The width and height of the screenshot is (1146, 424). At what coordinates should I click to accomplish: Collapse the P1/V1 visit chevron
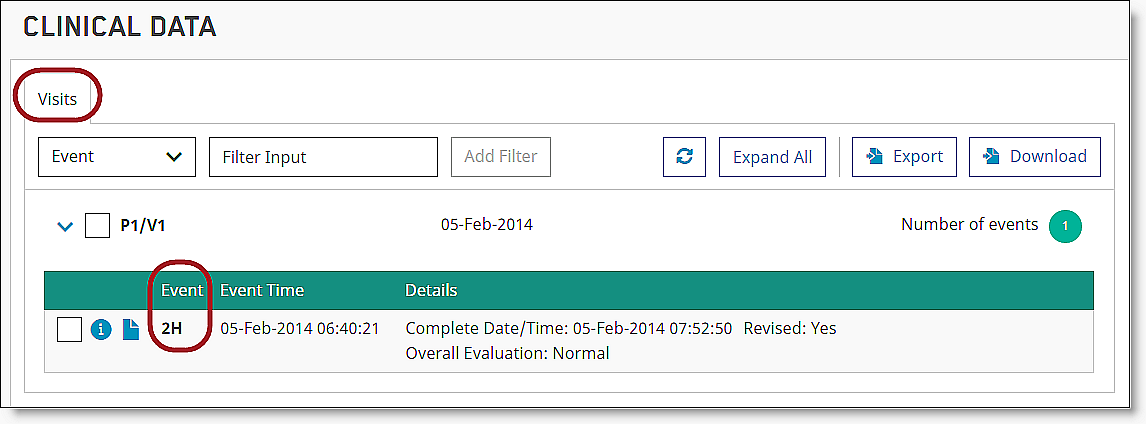(x=66, y=227)
